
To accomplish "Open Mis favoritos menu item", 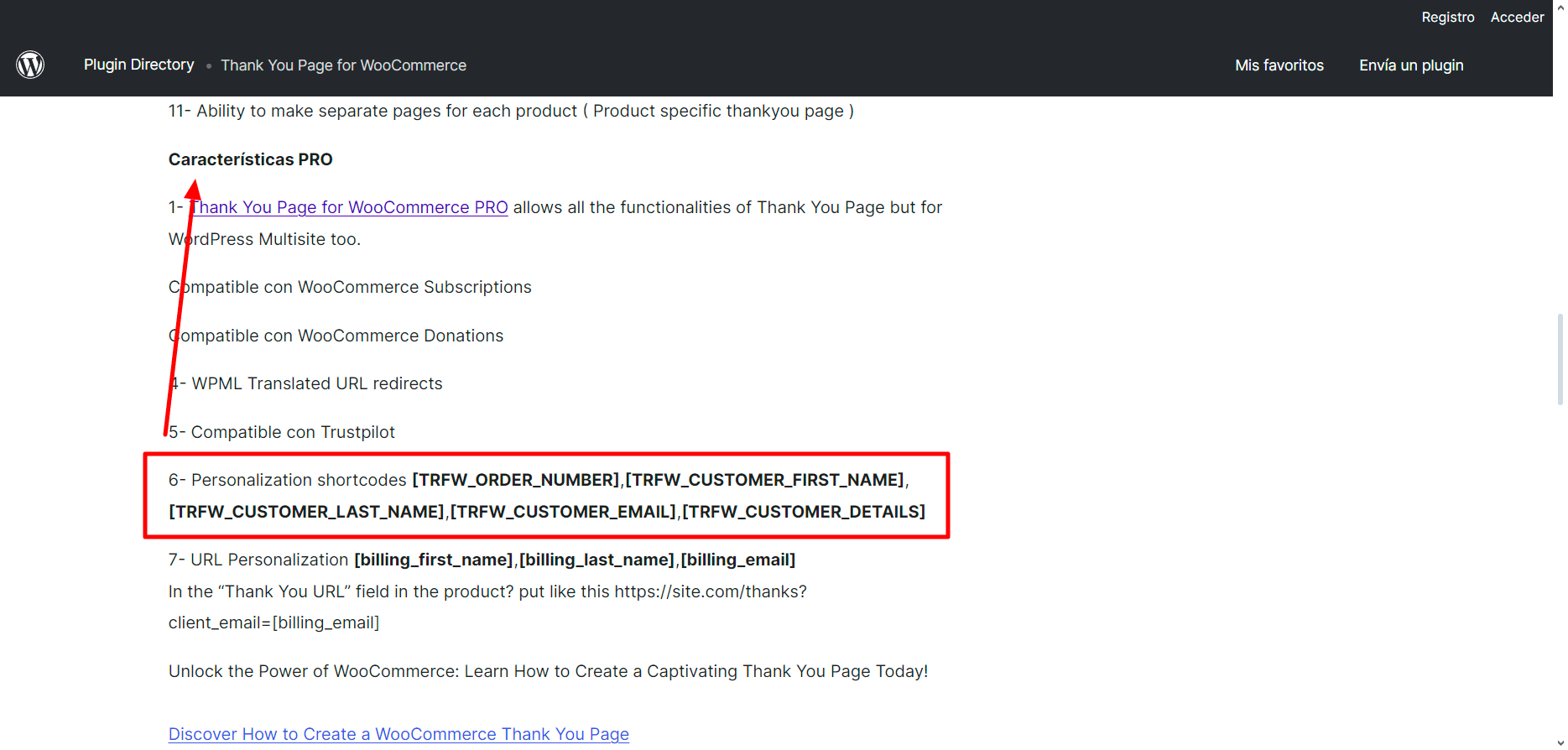I will point(1279,65).
